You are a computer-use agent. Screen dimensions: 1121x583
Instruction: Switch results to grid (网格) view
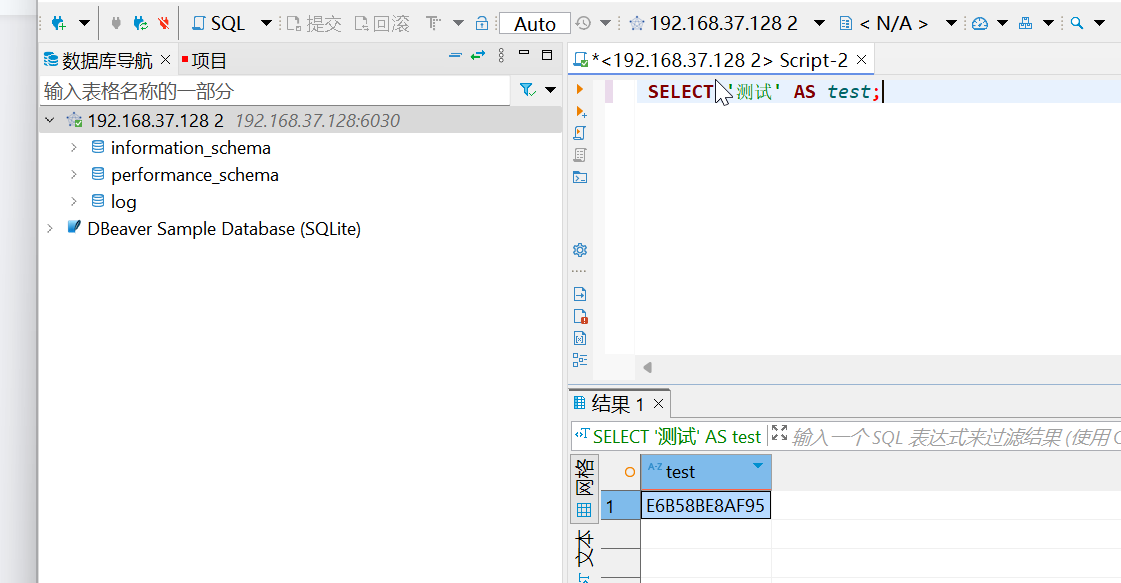tap(584, 489)
